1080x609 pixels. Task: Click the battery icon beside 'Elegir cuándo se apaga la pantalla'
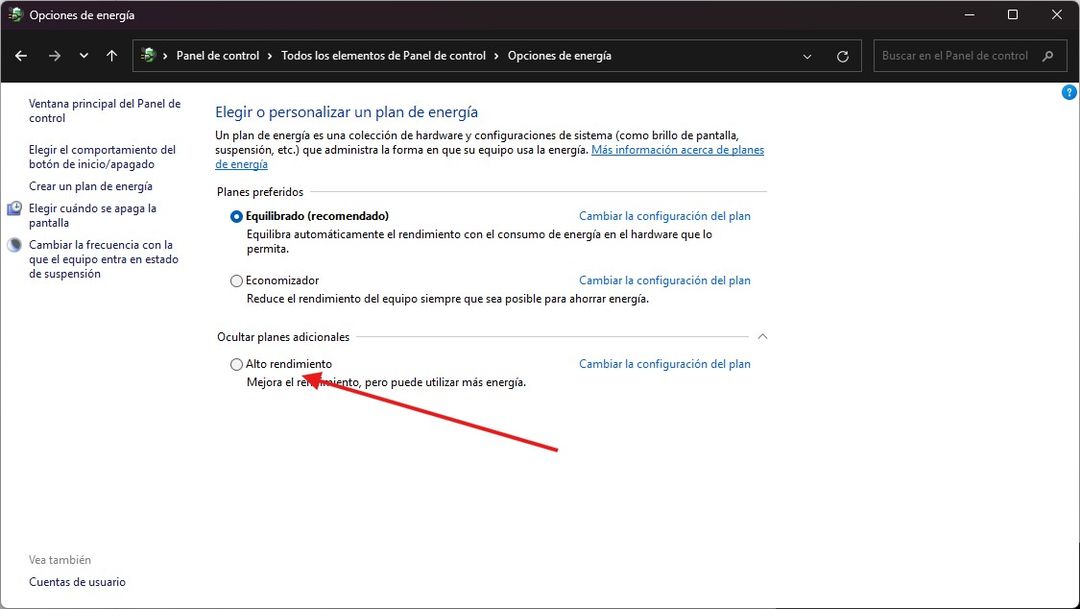[13, 209]
